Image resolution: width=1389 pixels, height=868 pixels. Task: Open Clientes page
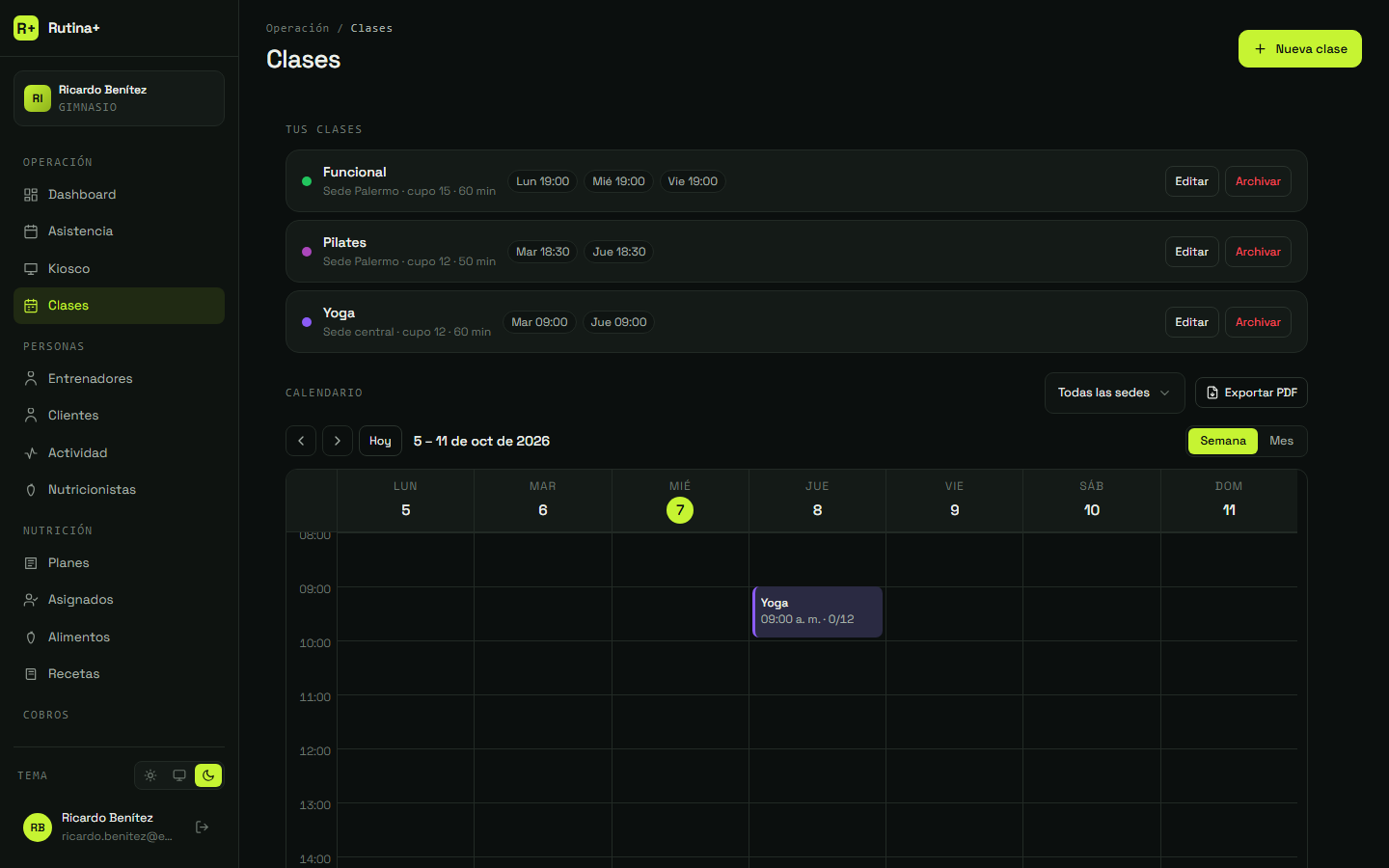coord(119,416)
